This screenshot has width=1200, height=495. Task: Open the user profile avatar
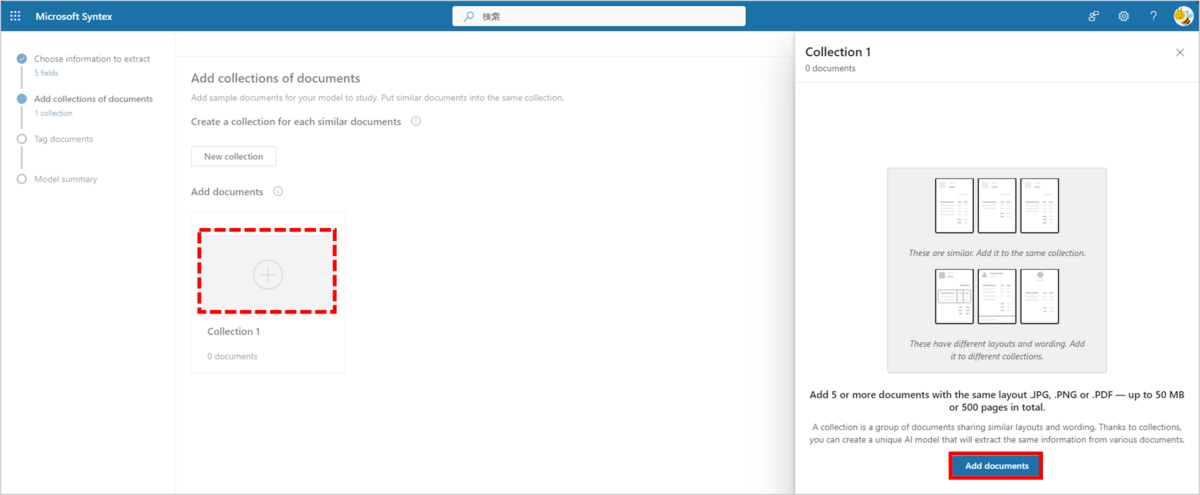pyautogui.click(x=1183, y=16)
